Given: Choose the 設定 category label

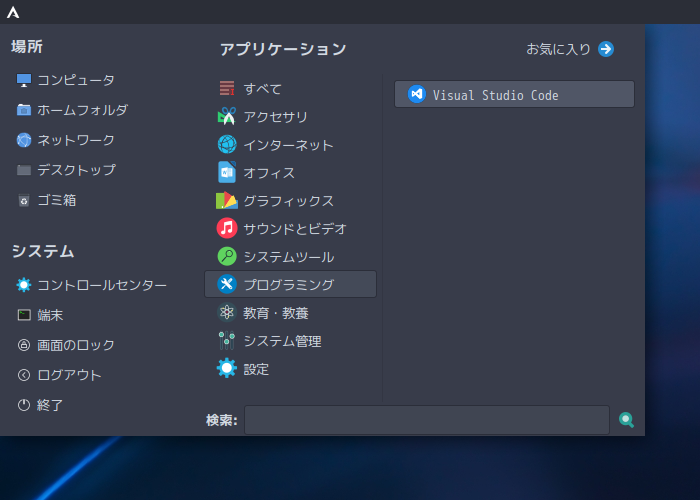Looking at the screenshot, I should tap(256, 369).
